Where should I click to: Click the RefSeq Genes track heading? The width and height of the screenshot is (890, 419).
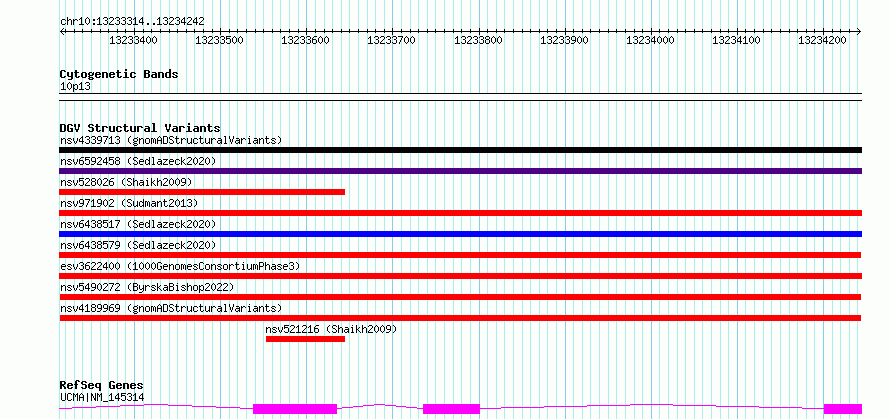click(101, 386)
